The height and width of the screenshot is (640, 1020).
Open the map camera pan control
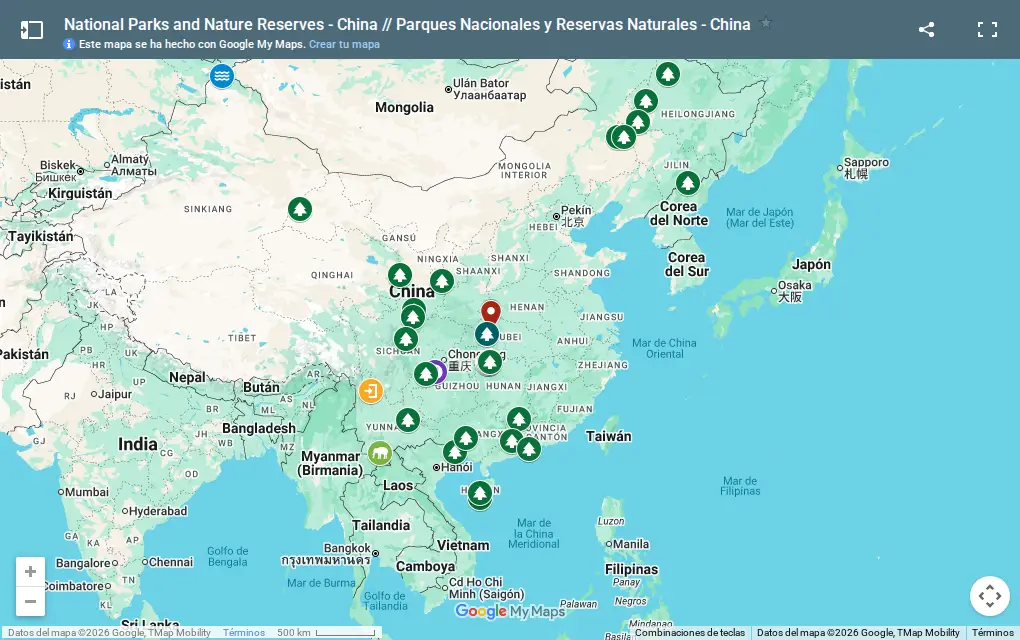[x=989, y=596]
